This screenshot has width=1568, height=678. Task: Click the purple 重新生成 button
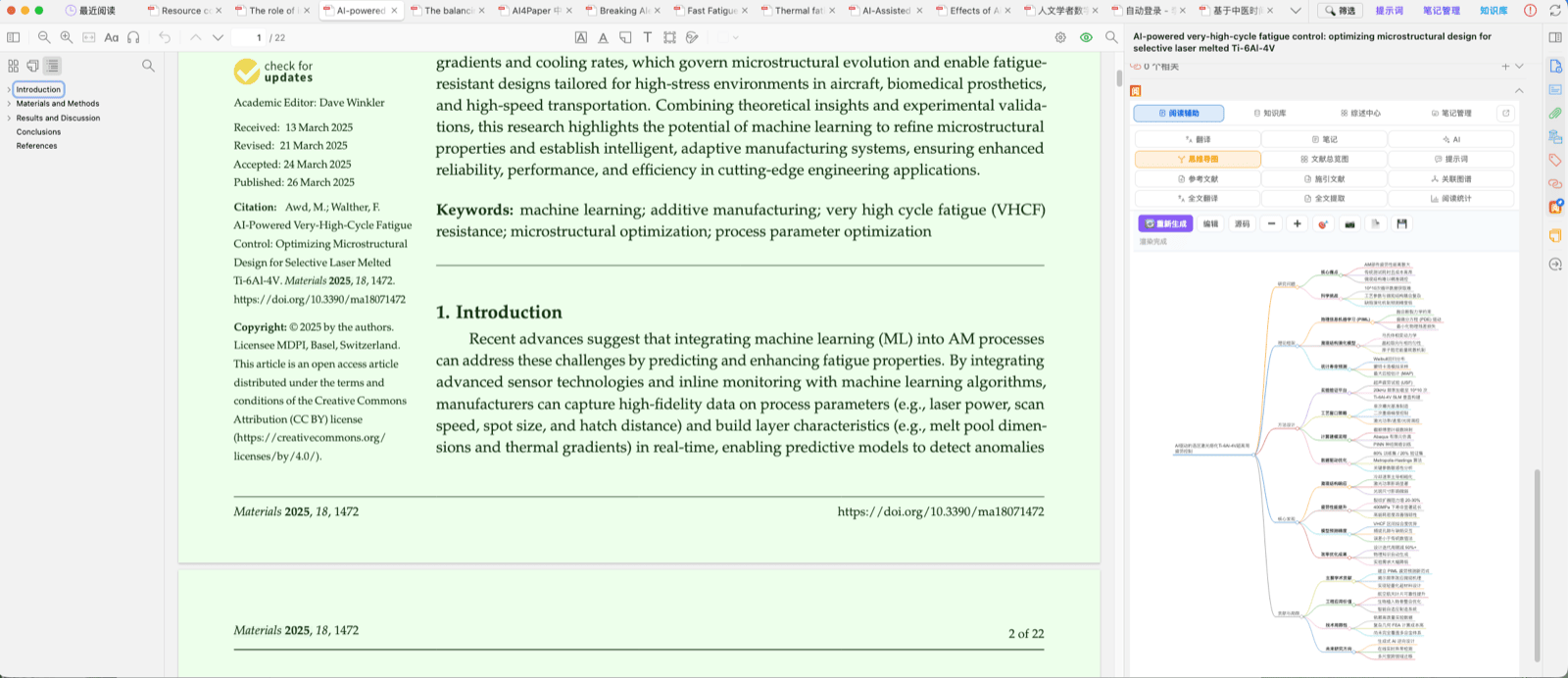tap(1165, 223)
